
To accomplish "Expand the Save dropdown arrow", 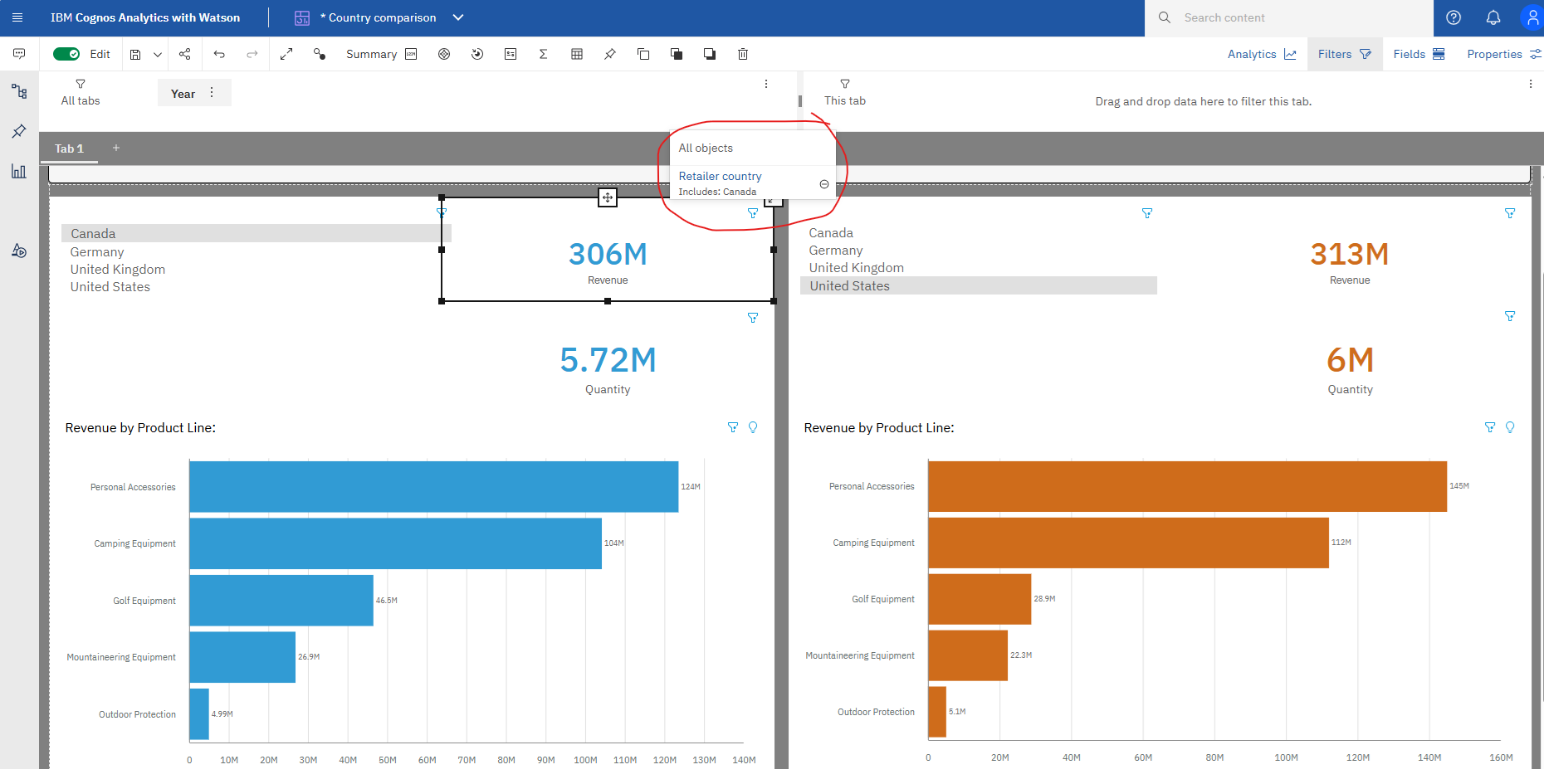I will [x=158, y=54].
